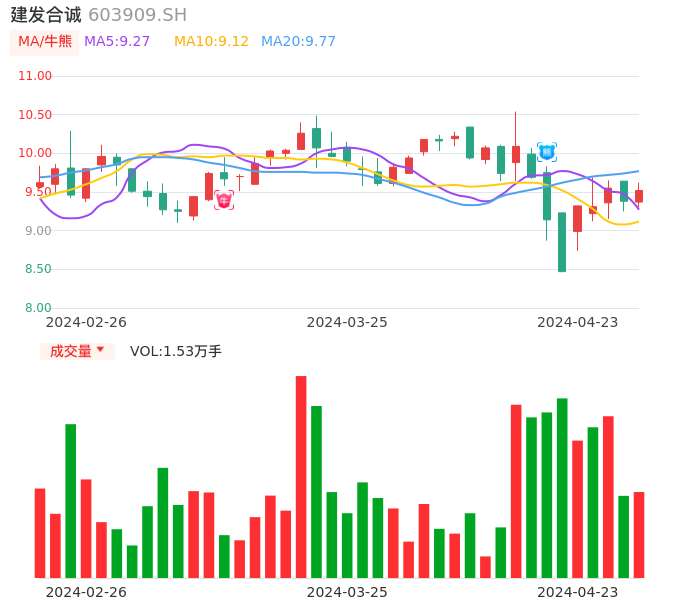Viewport: 686px width, 606px height.
Task: Click the last red volume bar on right
Action: (639, 535)
